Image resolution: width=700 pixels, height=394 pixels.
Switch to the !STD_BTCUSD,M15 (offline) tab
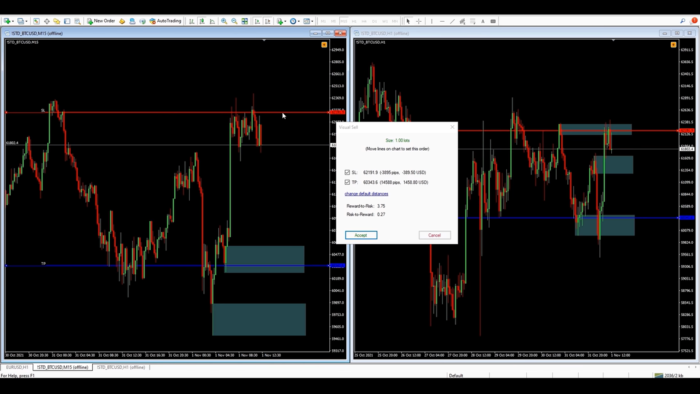pos(62,367)
